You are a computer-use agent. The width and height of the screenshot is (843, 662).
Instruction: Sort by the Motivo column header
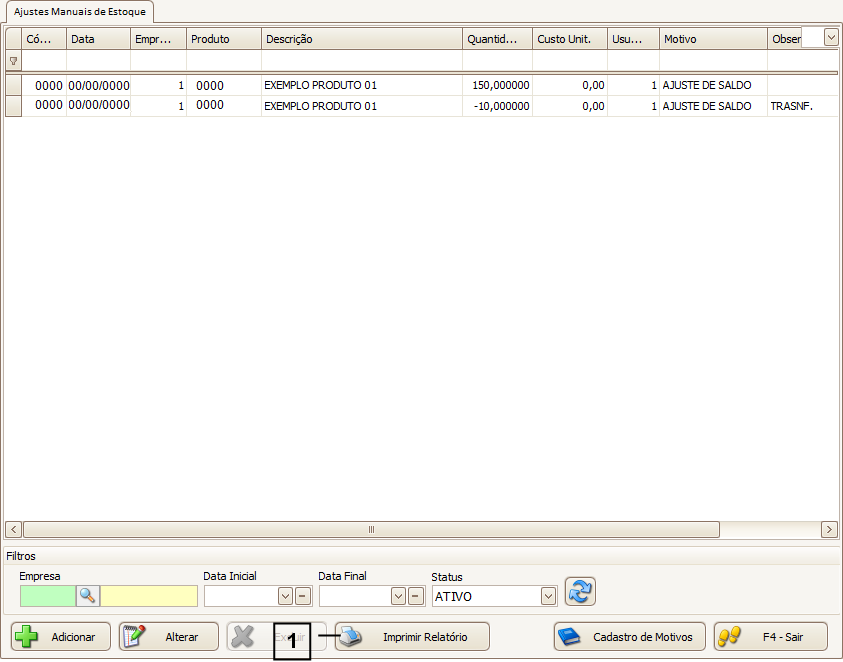[712, 39]
